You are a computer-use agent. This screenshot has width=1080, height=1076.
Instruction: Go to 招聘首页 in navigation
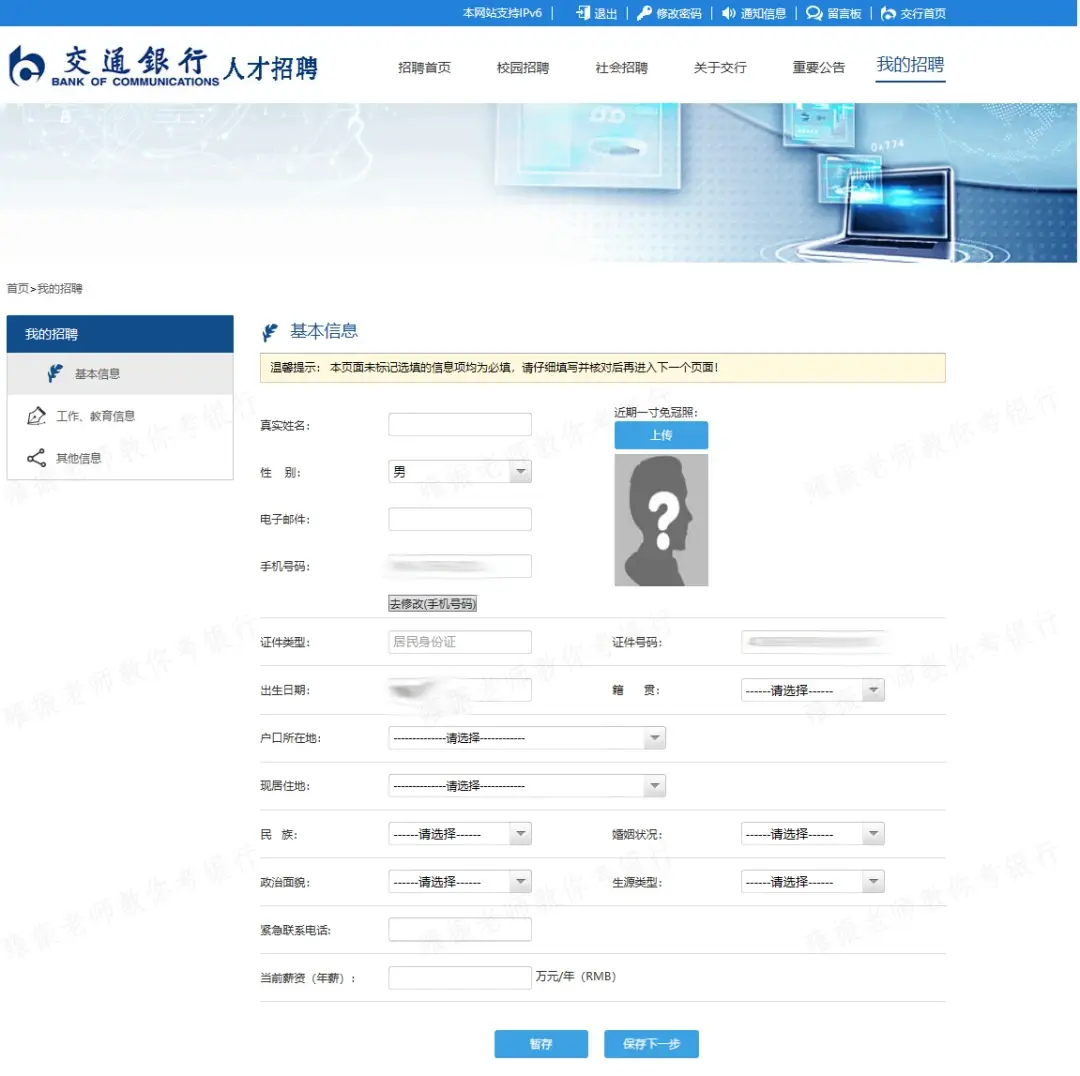(x=424, y=68)
